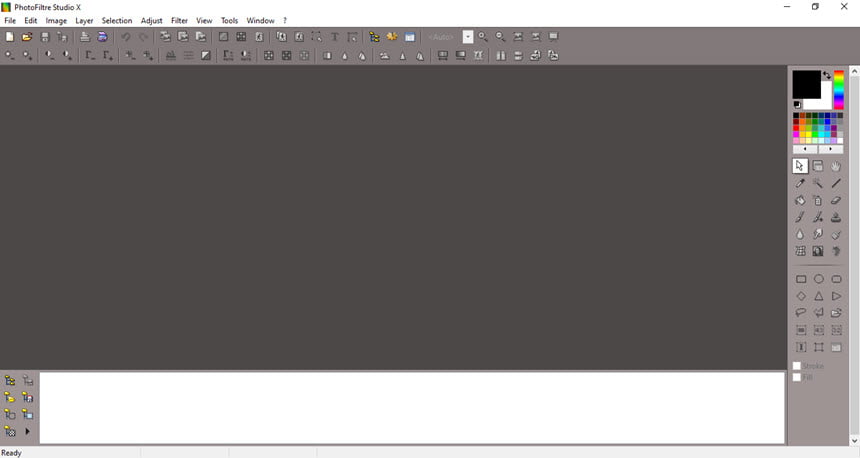Show the next palette using right arrow

click(830, 149)
